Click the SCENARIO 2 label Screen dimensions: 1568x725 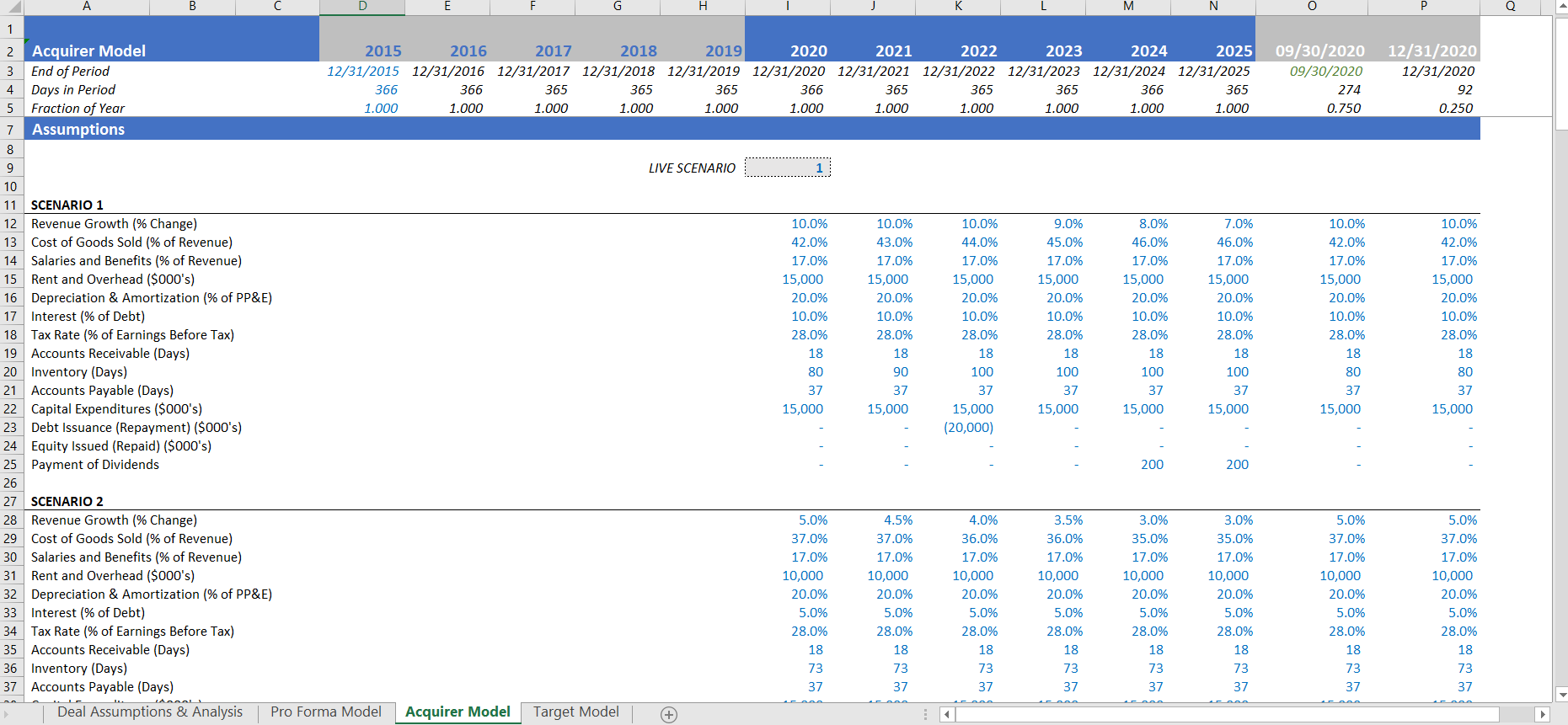click(67, 502)
